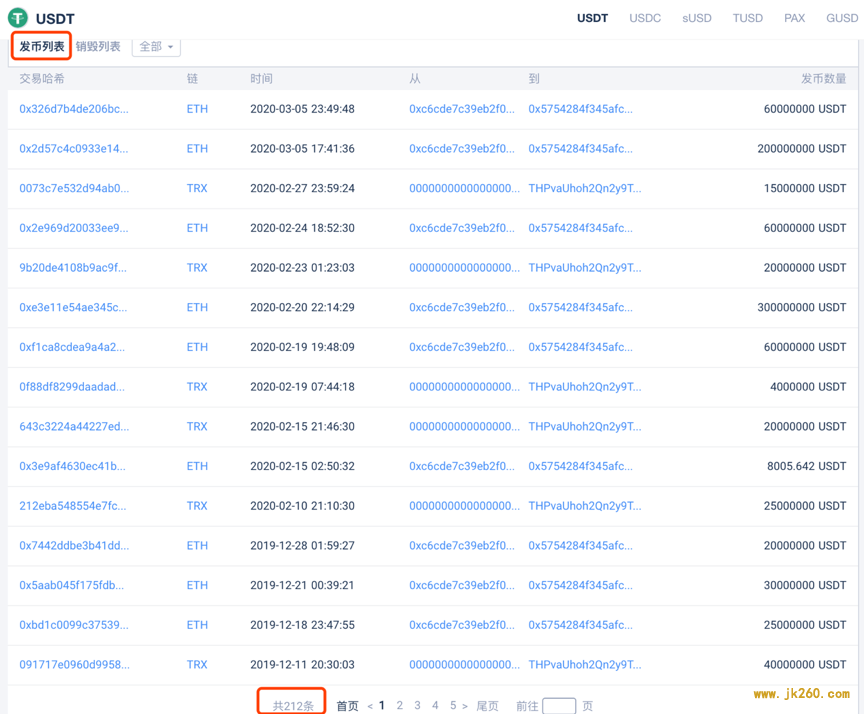864x714 pixels.
Task: Open transaction hash 643c3224a44227ed...
Action: [74, 426]
